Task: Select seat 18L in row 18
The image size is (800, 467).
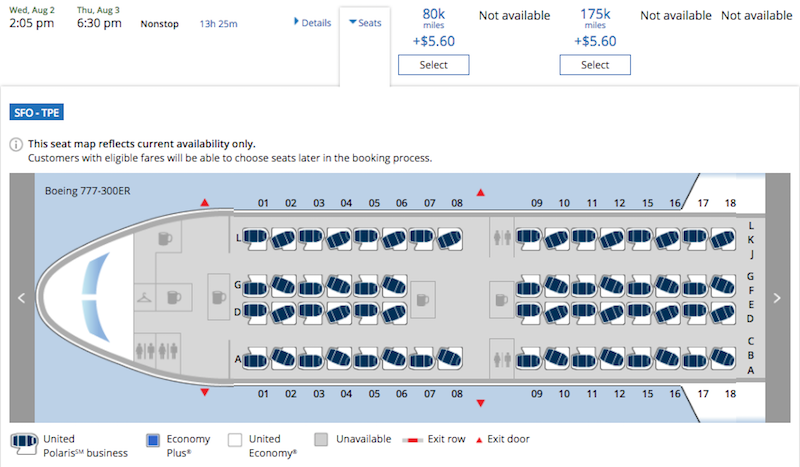Action: pyautogui.click(x=722, y=238)
